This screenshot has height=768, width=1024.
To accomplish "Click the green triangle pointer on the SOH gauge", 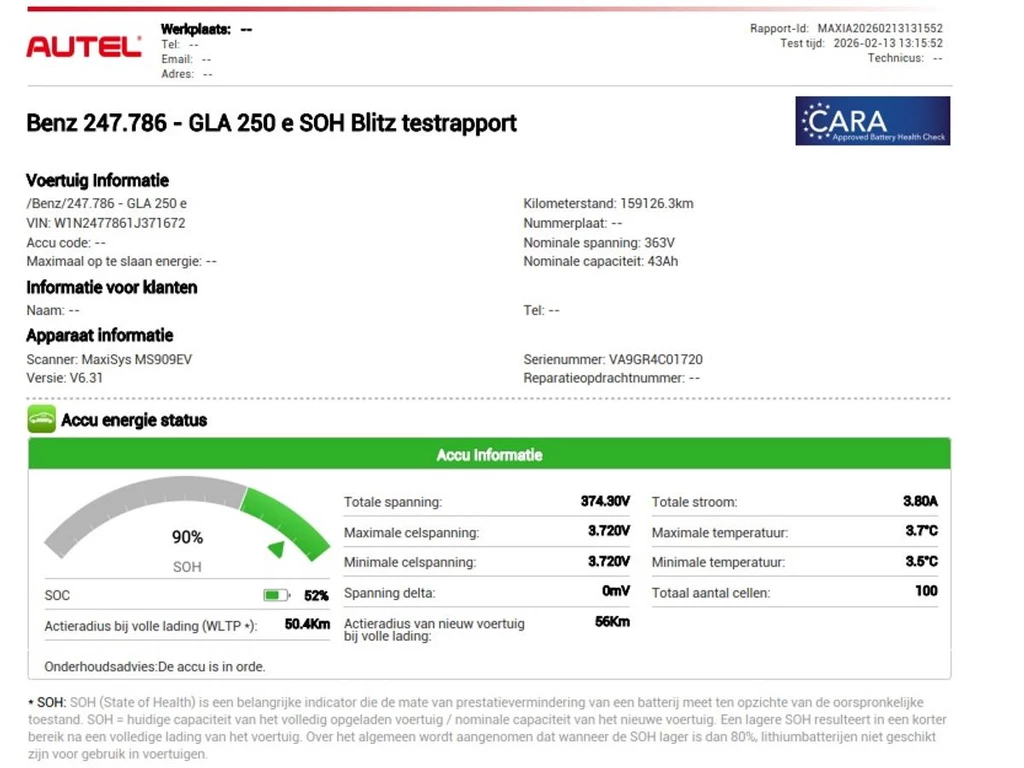I will point(275,549).
